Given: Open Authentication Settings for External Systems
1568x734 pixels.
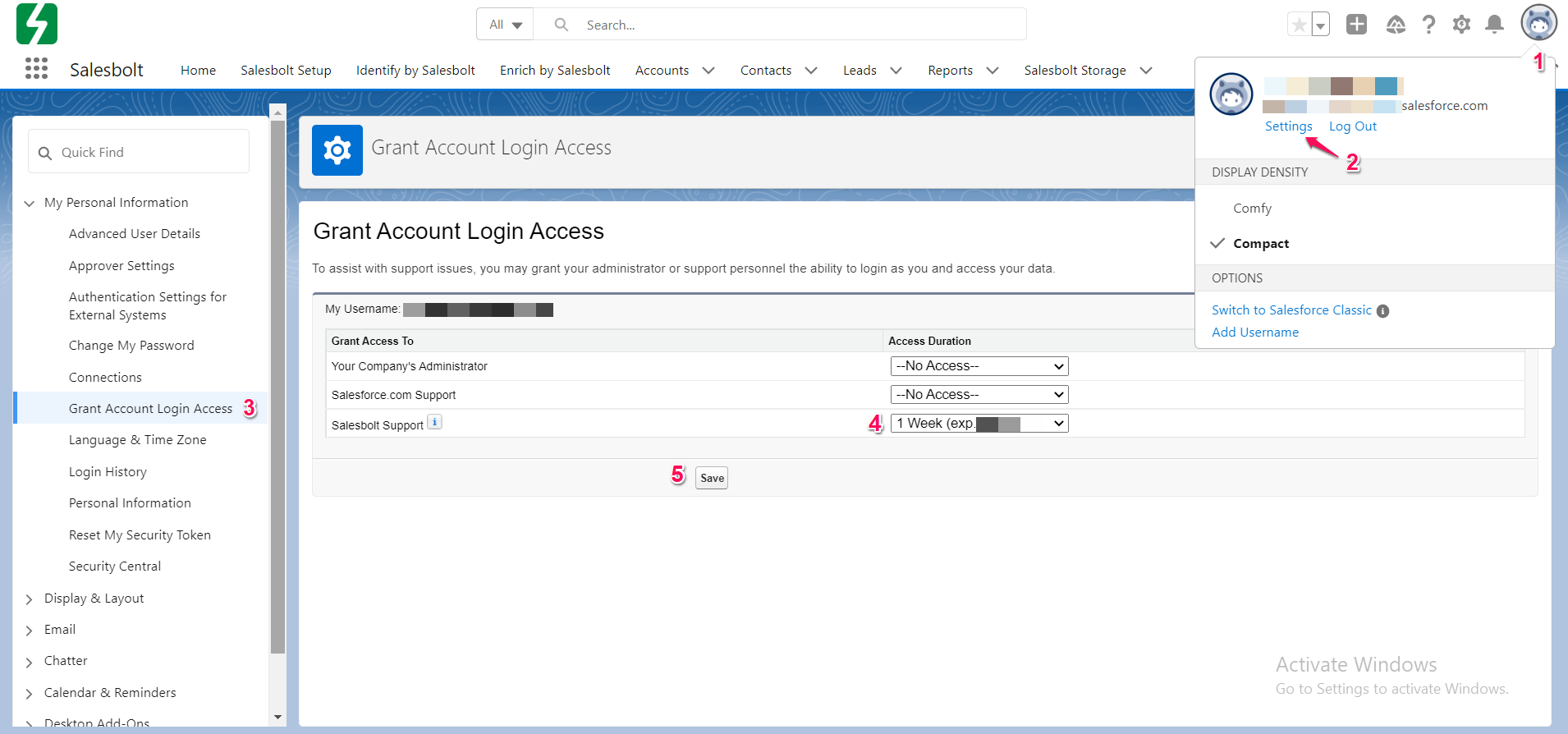Looking at the screenshot, I should (148, 306).
